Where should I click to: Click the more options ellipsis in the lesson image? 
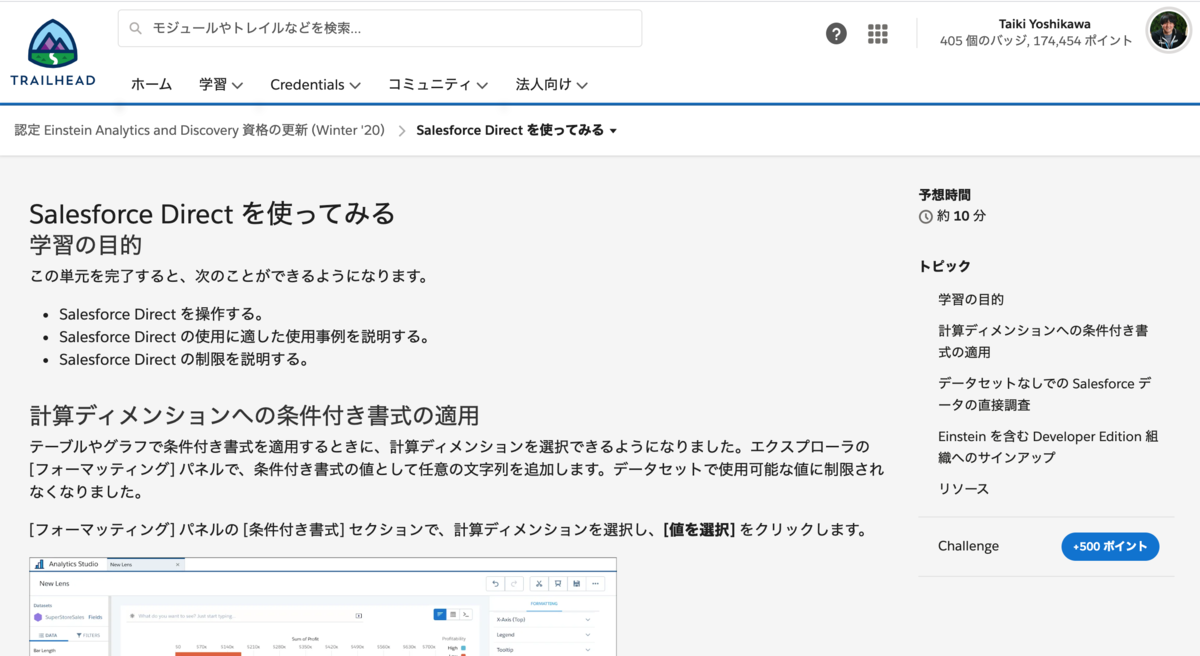click(597, 582)
